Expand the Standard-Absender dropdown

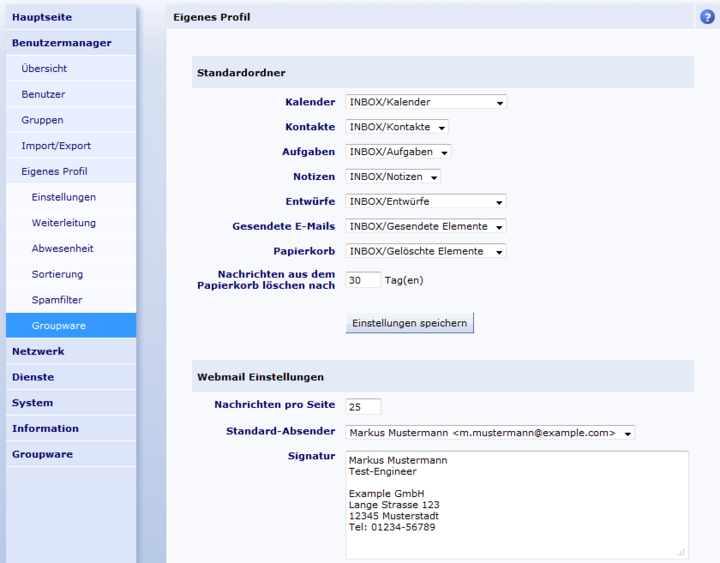tap(490, 433)
